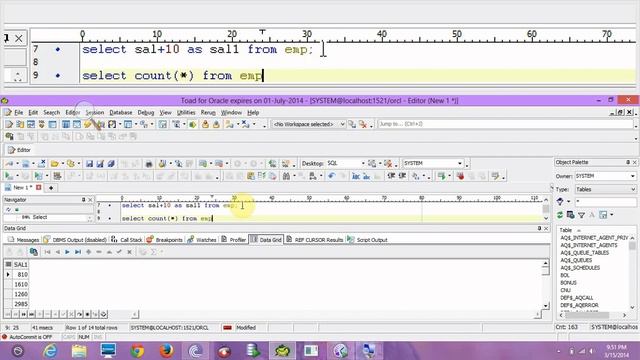Image resolution: width=640 pixels, height=360 pixels.
Task: Open the Help menu
Action: click(x=253, y=112)
